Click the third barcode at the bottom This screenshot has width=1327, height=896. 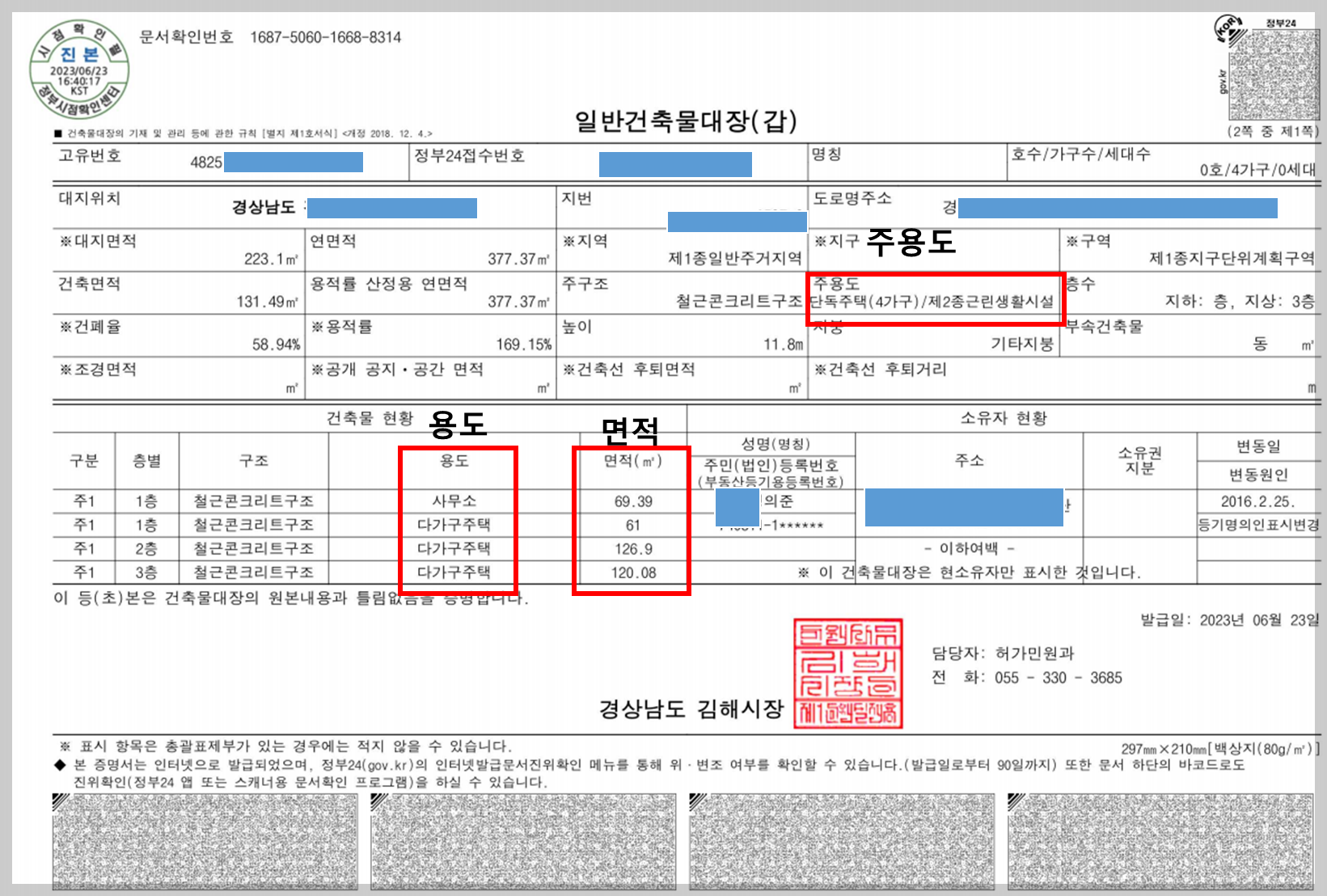pyautogui.click(x=841, y=841)
